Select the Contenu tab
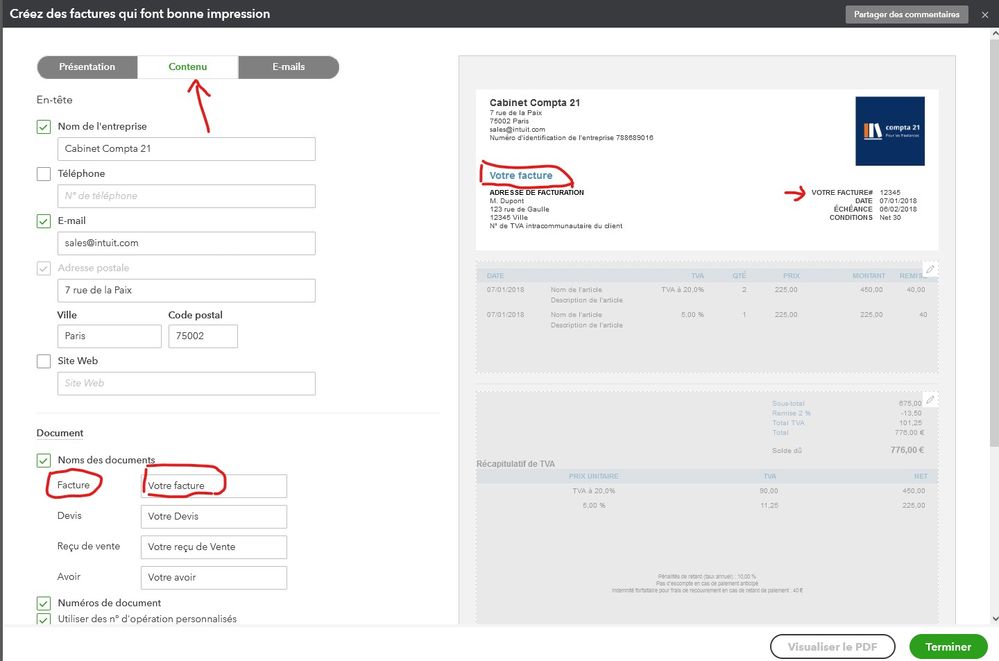This screenshot has height=661, width=999. pos(188,67)
